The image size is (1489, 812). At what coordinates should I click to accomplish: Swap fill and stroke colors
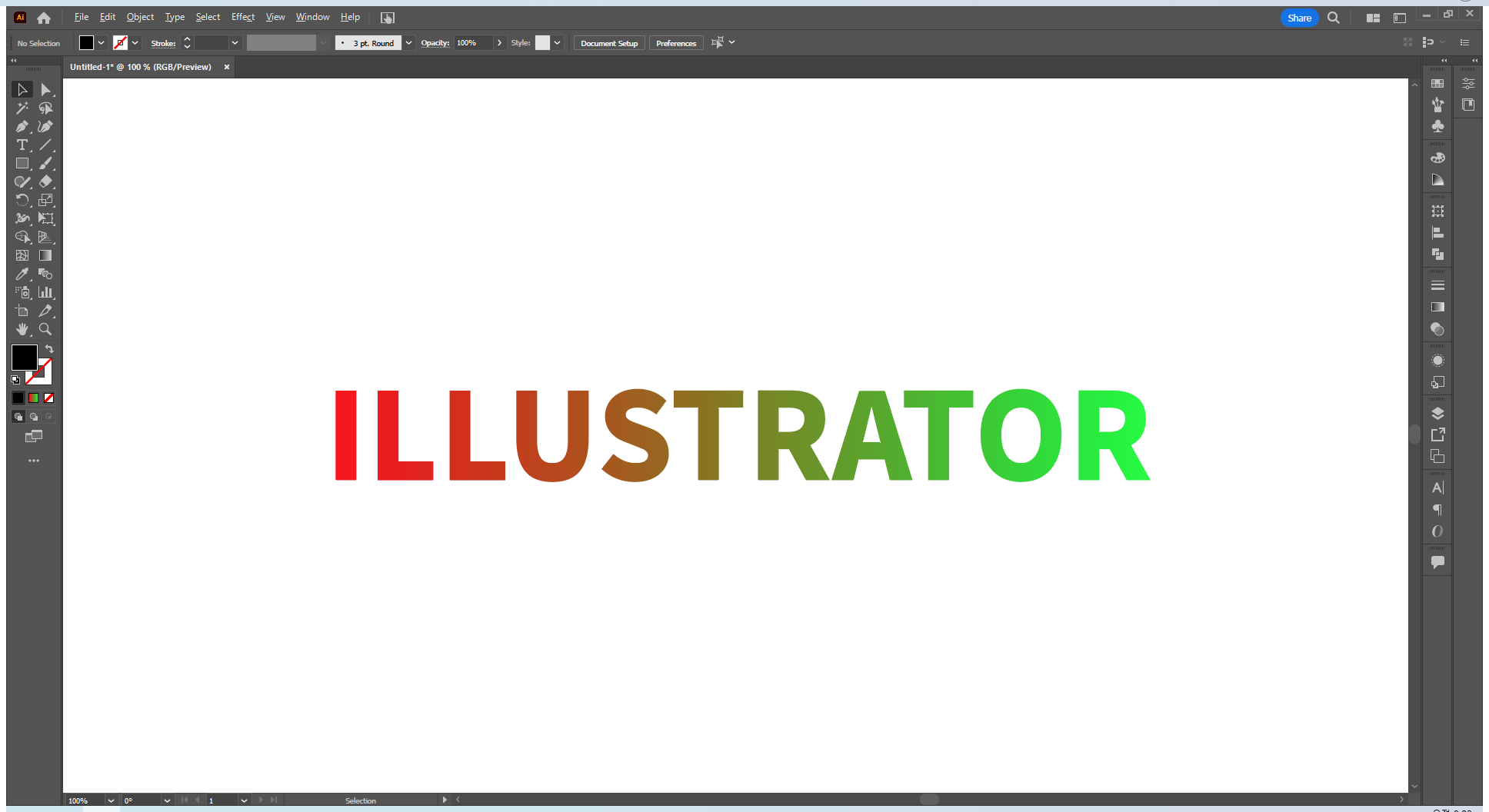tap(49, 349)
